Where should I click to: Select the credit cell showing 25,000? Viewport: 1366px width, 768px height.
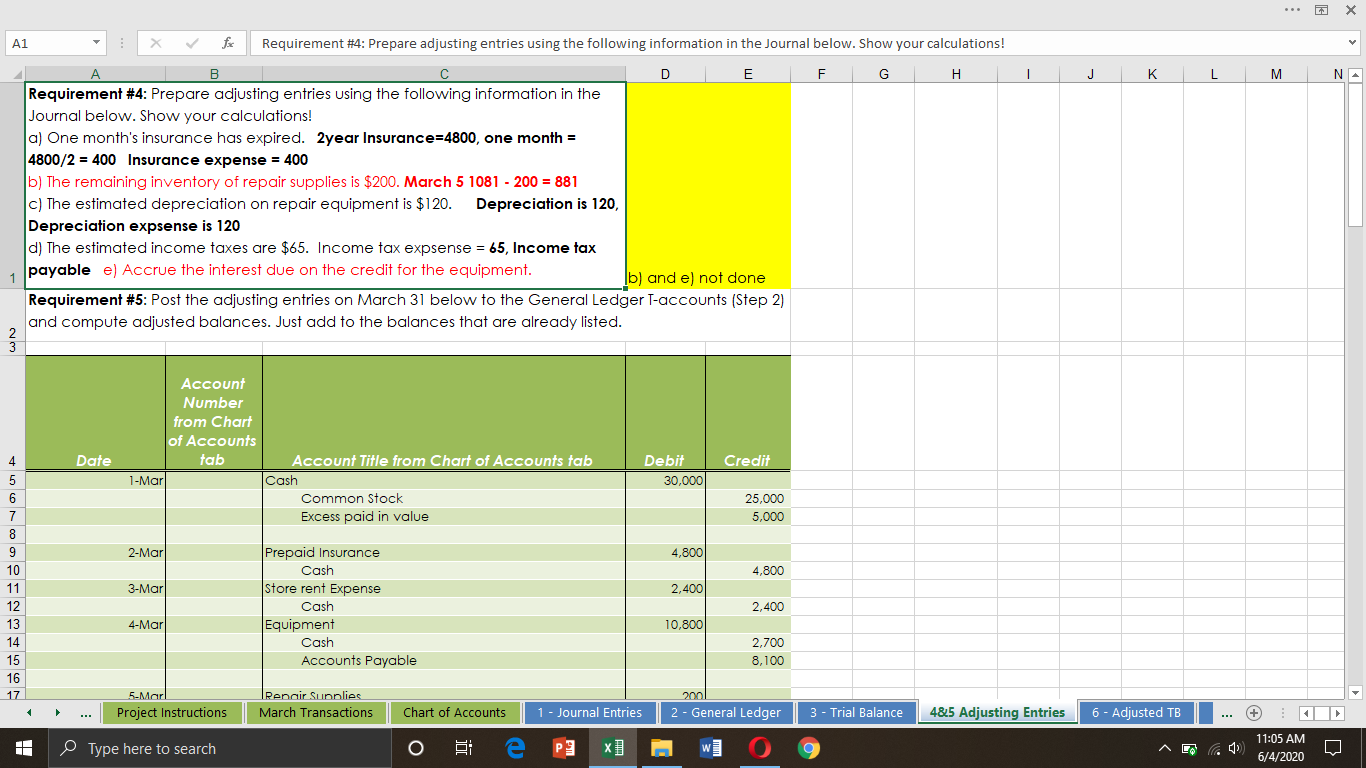click(x=748, y=498)
